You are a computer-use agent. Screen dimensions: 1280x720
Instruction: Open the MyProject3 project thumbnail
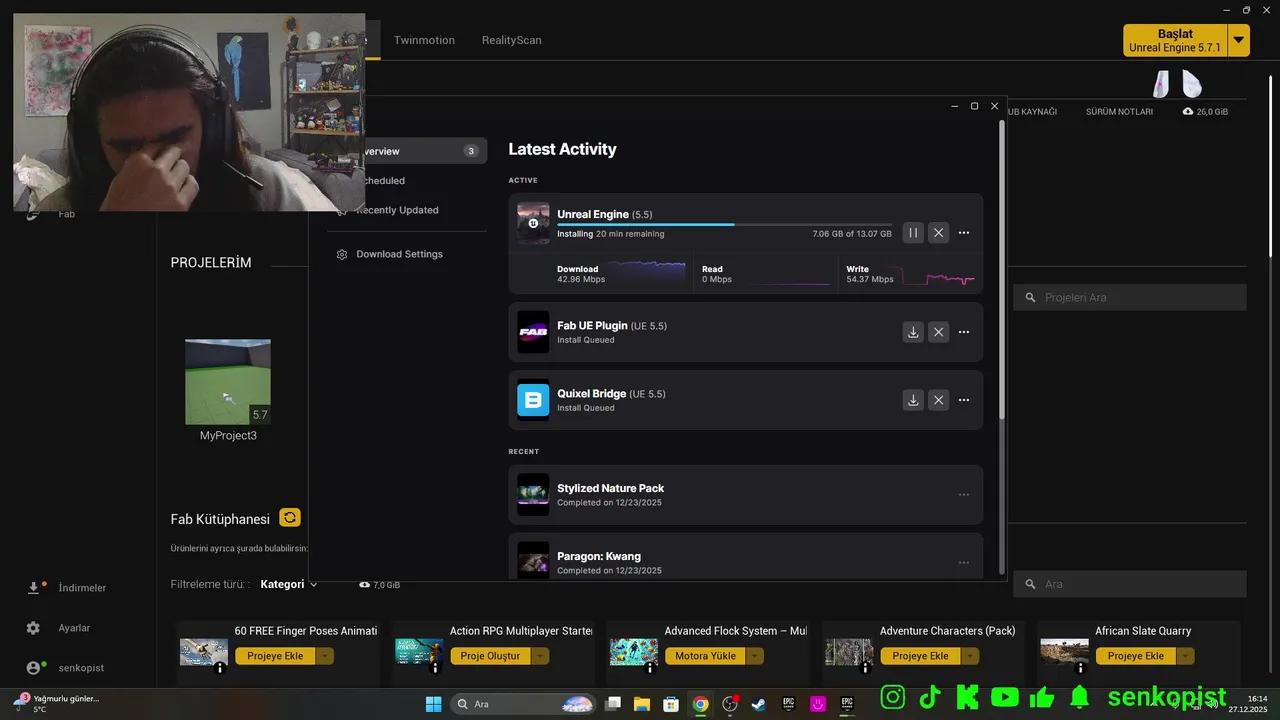click(x=228, y=382)
